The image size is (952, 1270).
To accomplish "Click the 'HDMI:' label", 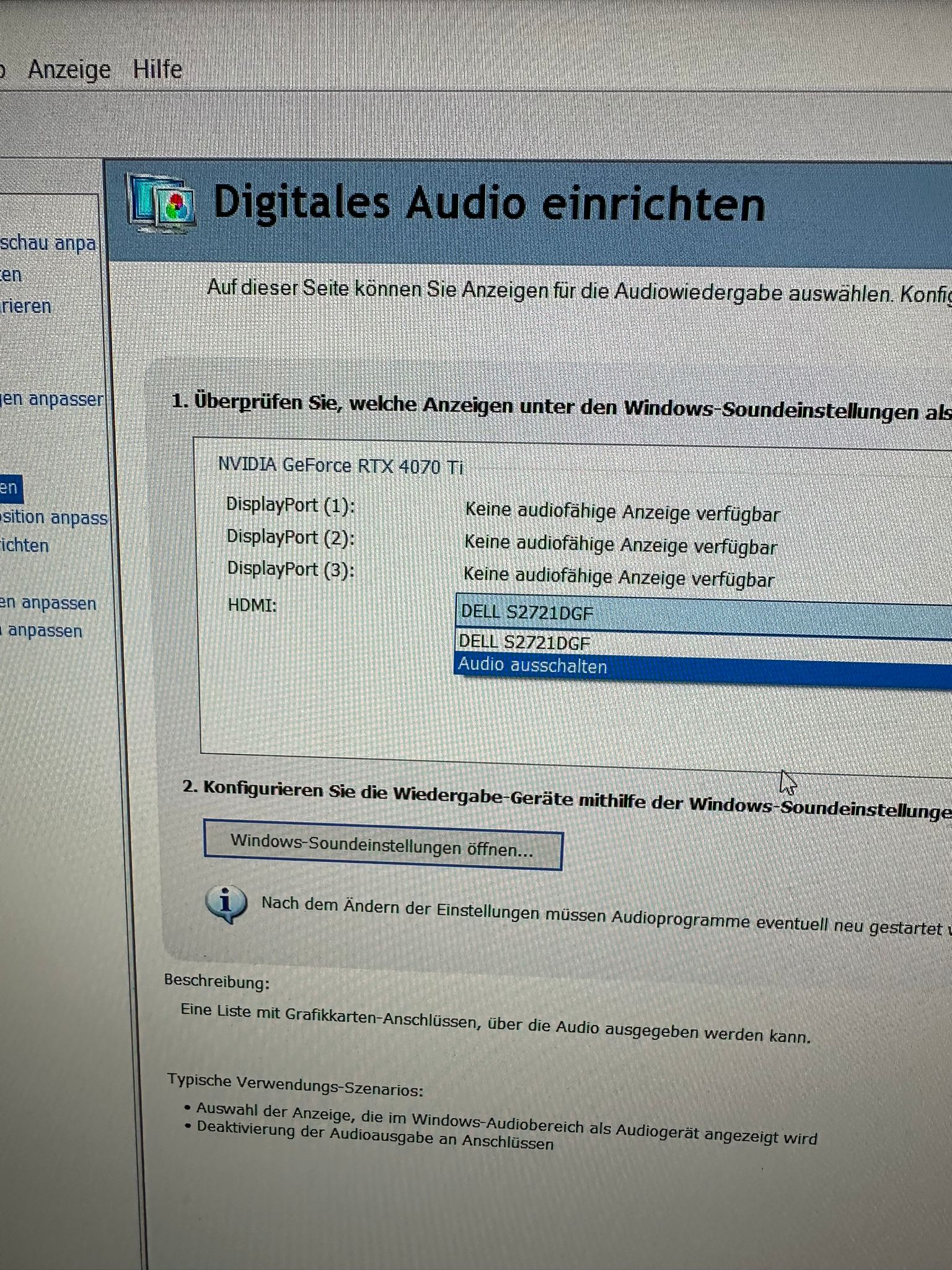I will (x=252, y=605).
